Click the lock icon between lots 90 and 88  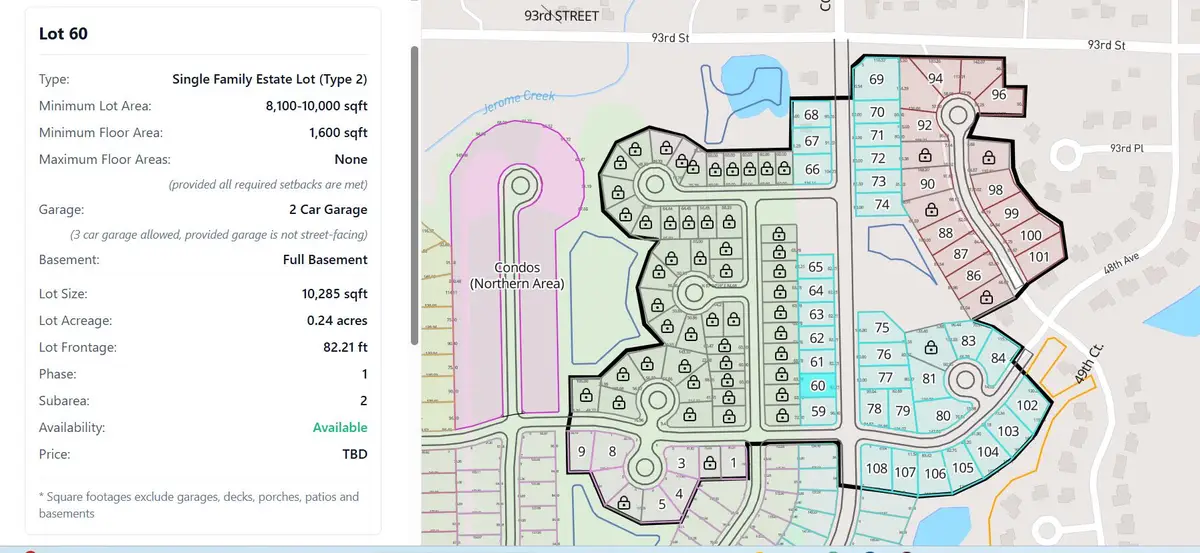932,210
